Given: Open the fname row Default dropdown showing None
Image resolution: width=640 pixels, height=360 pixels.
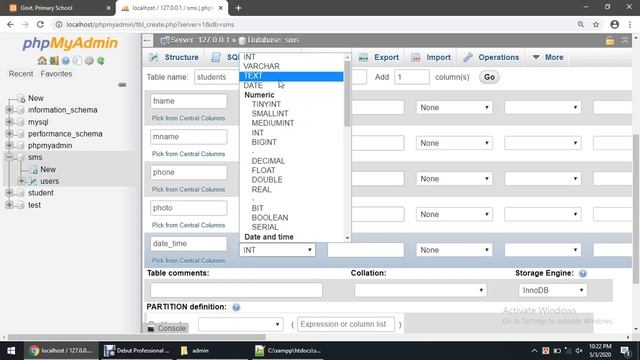Looking at the screenshot, I should tap(454, 107).
